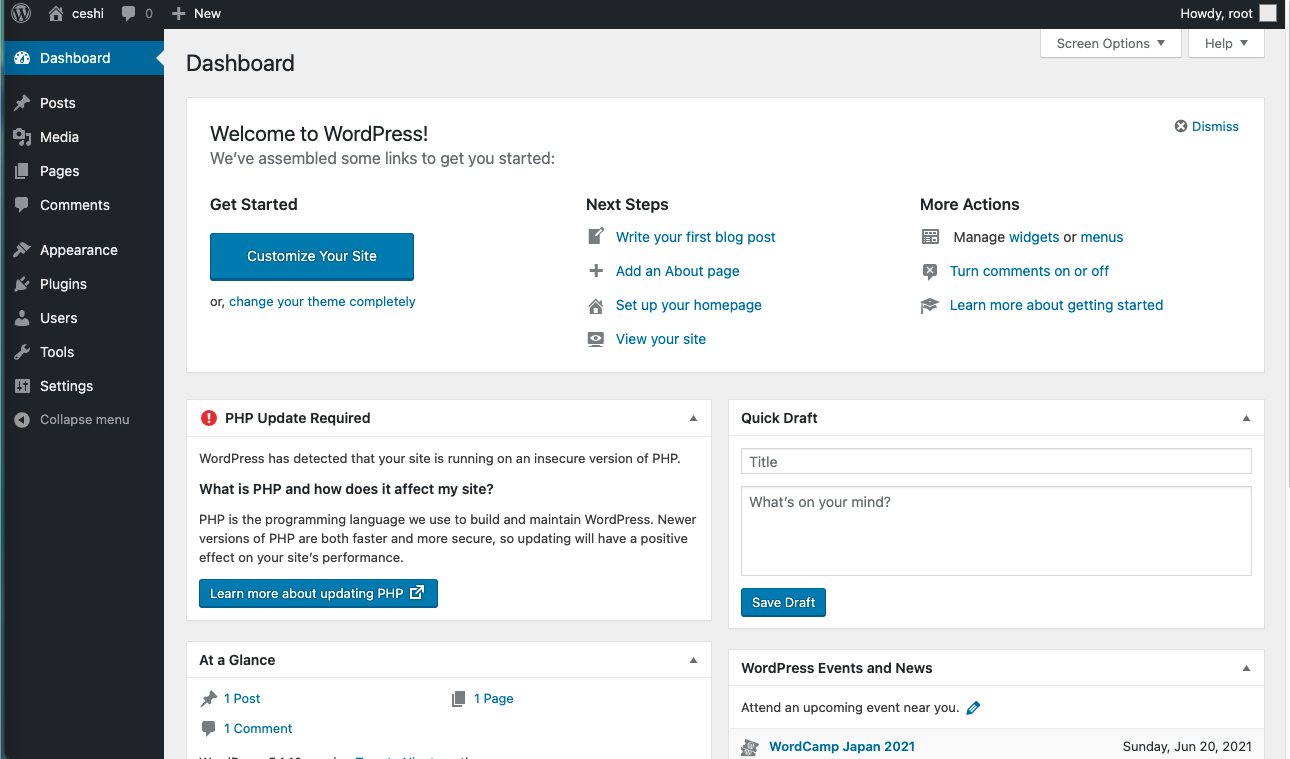
Task: Click the Tools wrench icon
Action: [x=22, y=352]
